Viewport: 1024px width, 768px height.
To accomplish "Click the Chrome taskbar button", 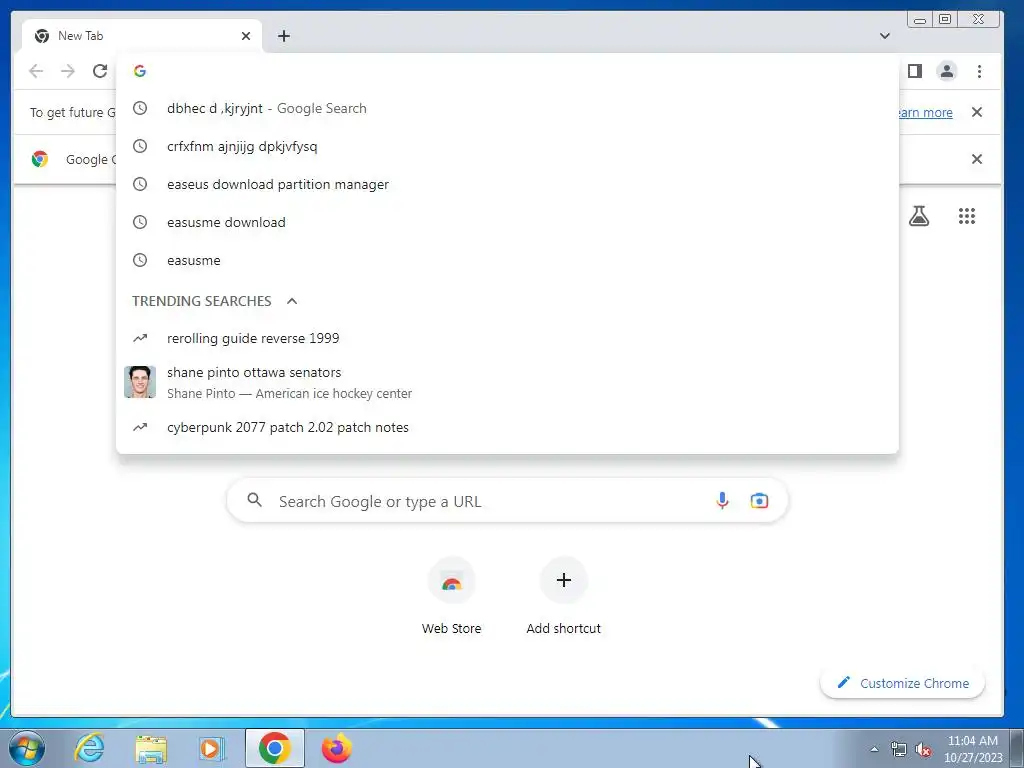I will [x=274, y=748].
